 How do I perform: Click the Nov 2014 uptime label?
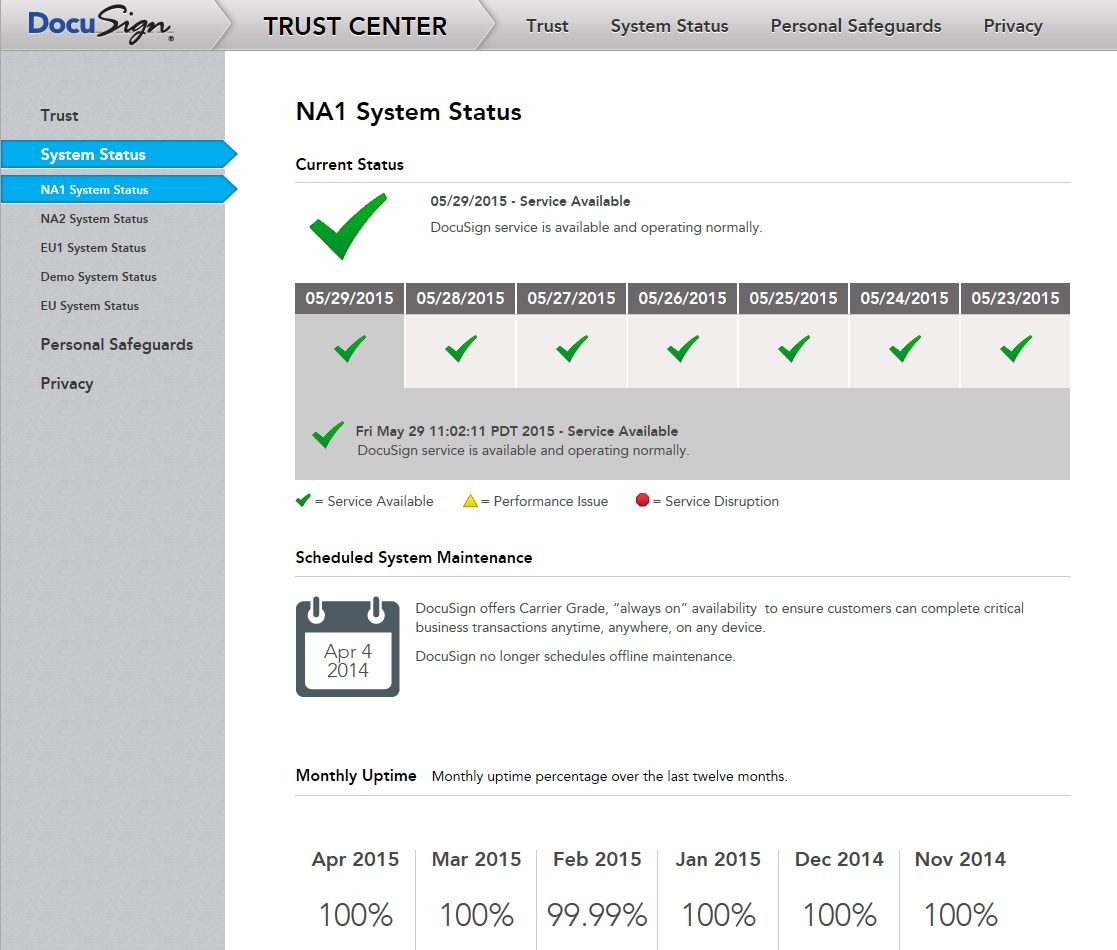(960, 860)
